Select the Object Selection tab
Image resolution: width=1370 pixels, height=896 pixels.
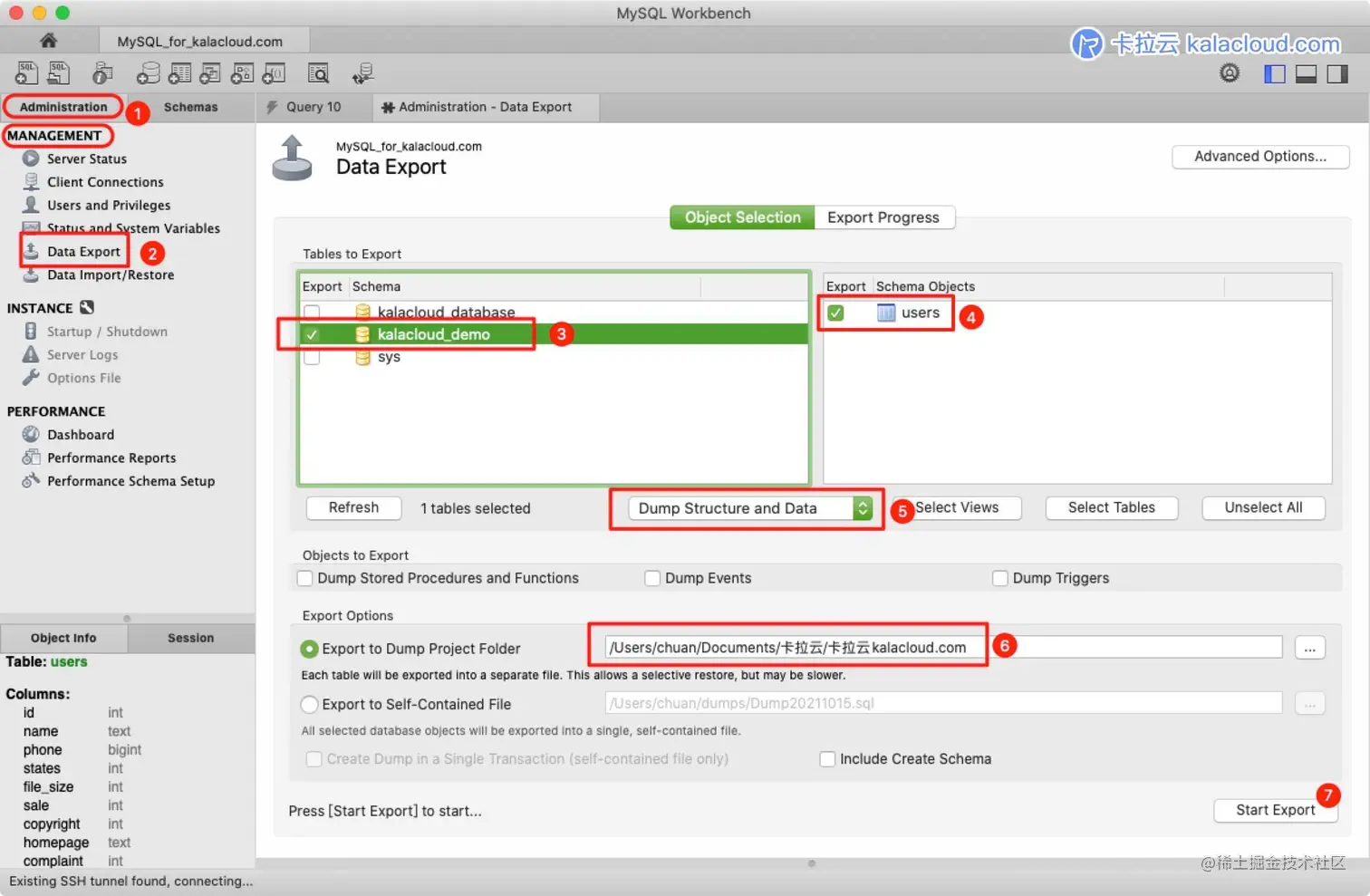point(742,217)
